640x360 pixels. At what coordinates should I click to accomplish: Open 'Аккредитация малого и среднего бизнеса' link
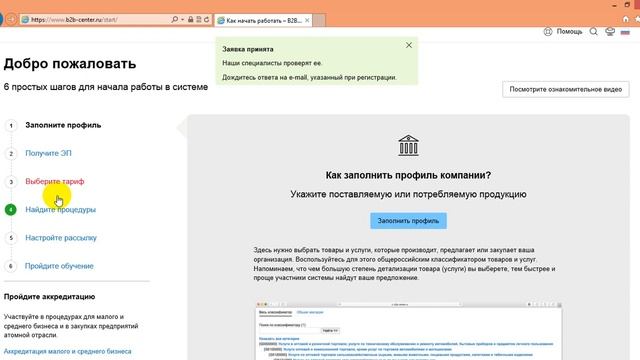[x=68, y=351]
